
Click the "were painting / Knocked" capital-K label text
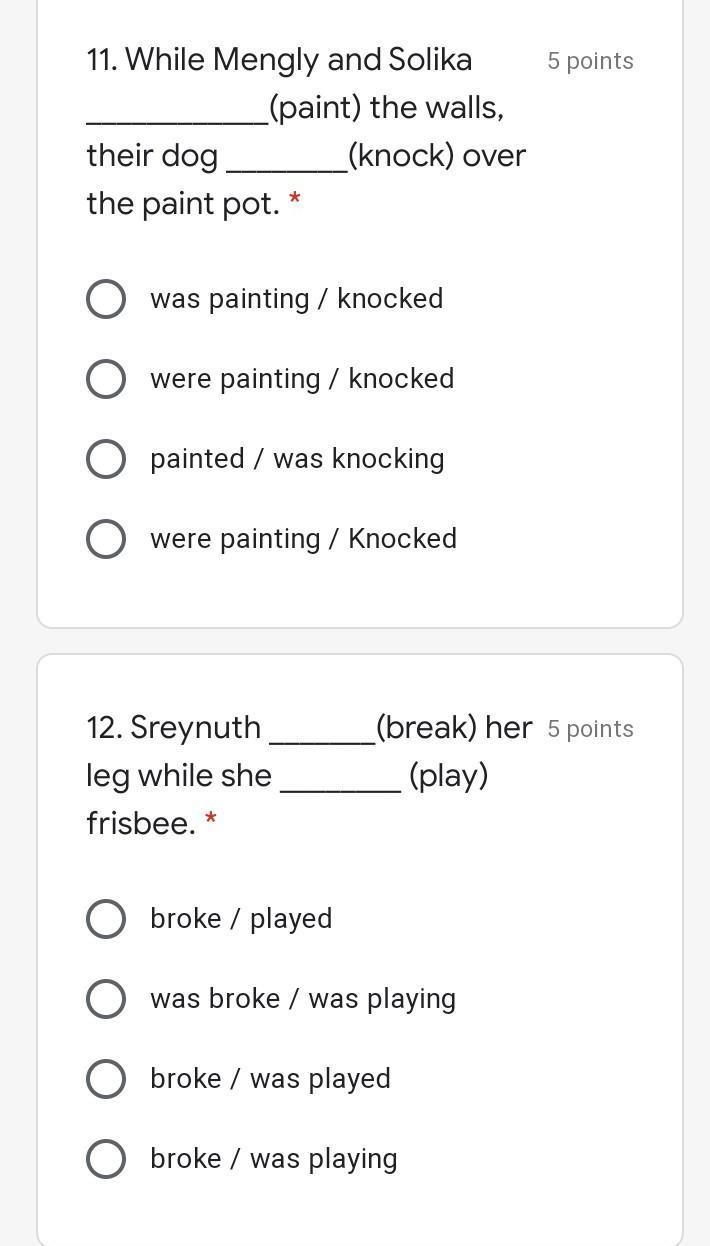coord(303,539)
